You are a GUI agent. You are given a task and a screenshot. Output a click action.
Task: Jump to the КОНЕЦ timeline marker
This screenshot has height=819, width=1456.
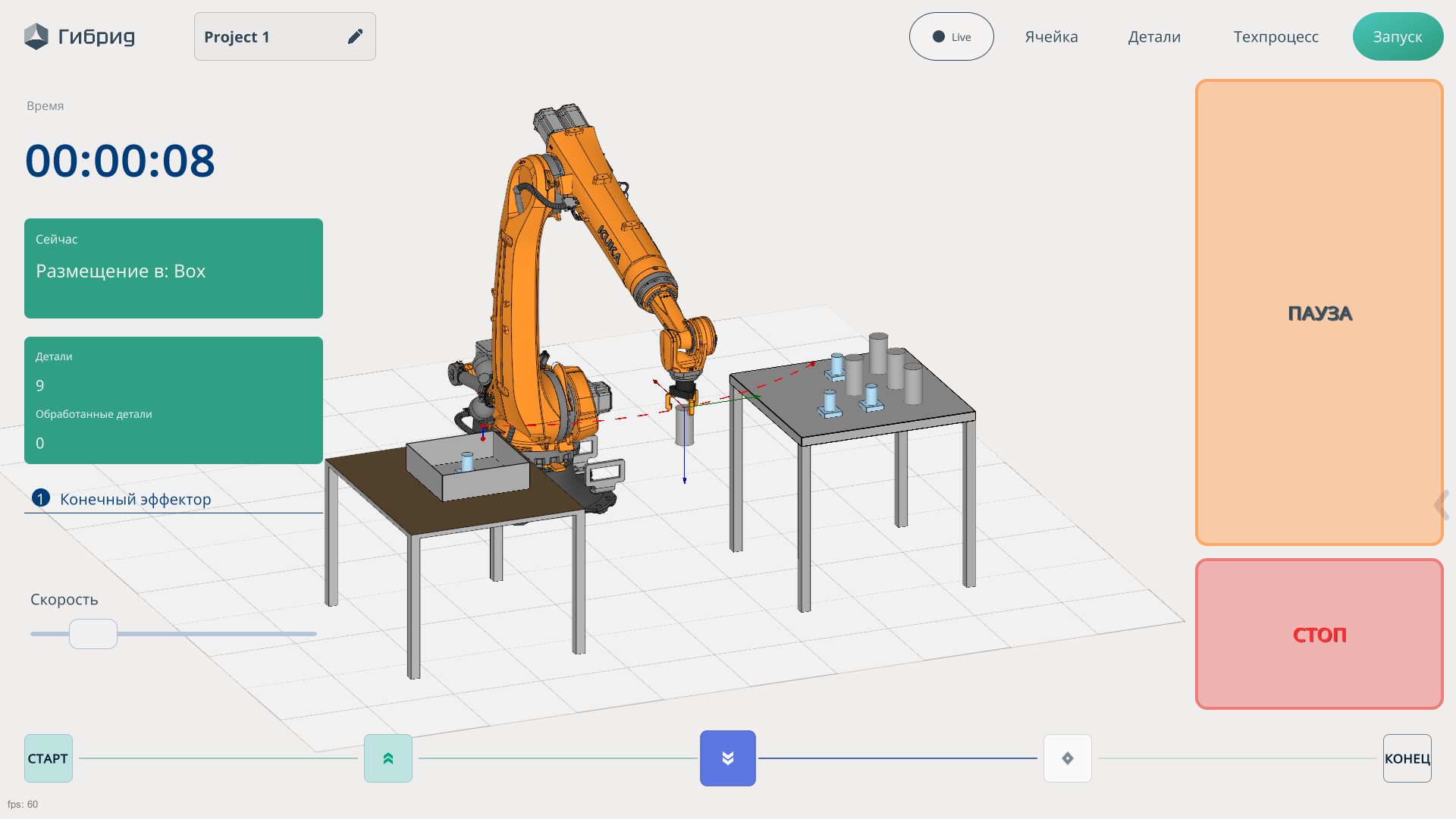click(1407, 758)
